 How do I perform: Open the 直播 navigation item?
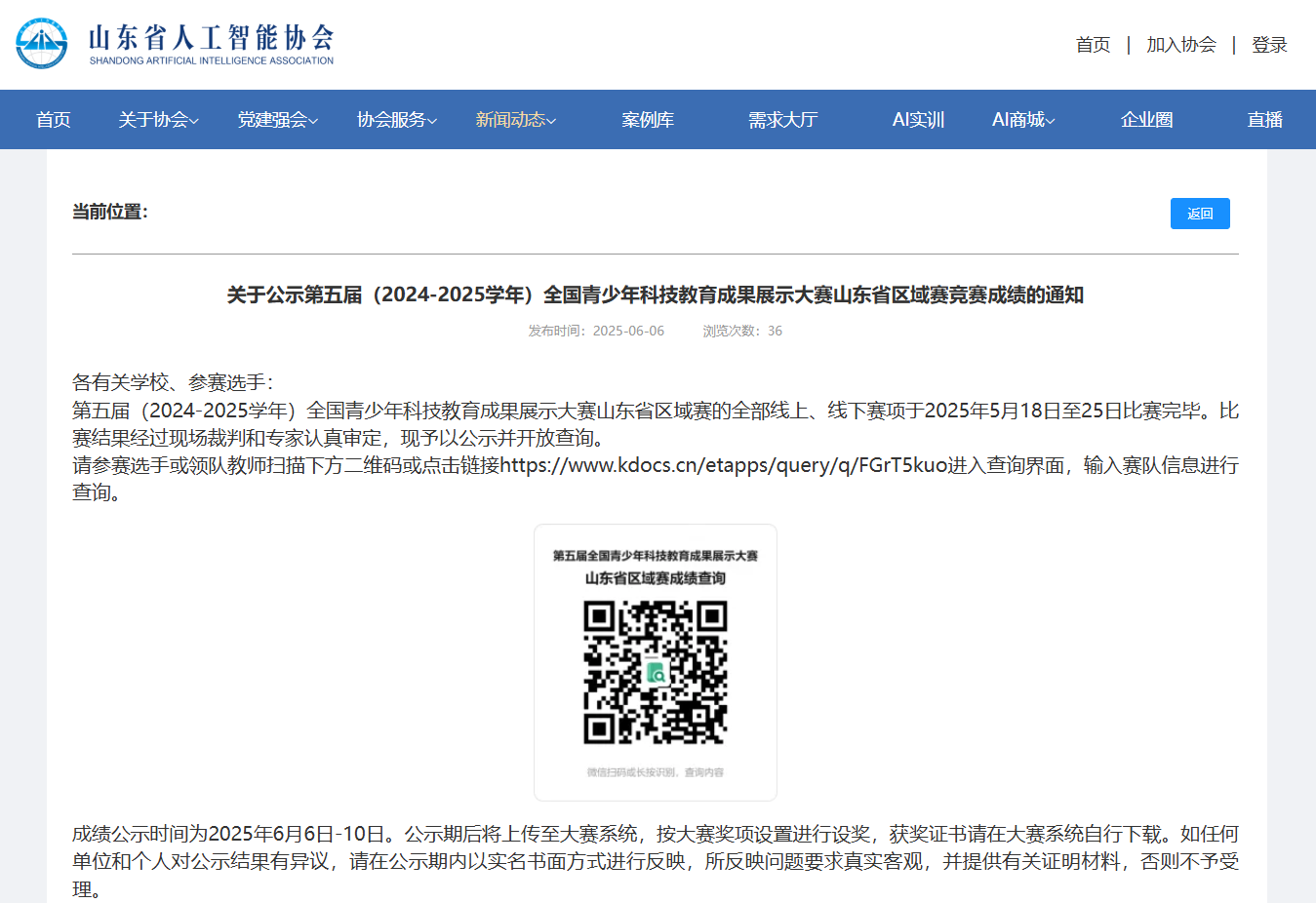tap(1264, 120)
